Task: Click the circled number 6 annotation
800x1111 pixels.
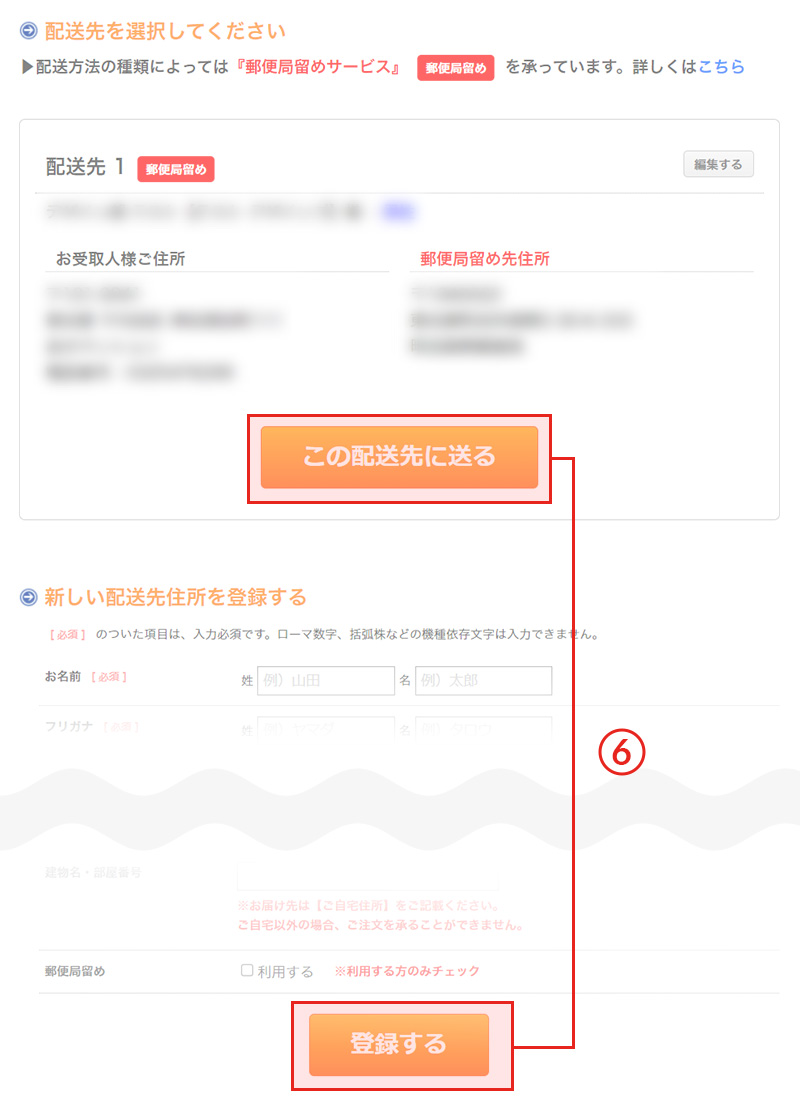Action: [621, 752]
